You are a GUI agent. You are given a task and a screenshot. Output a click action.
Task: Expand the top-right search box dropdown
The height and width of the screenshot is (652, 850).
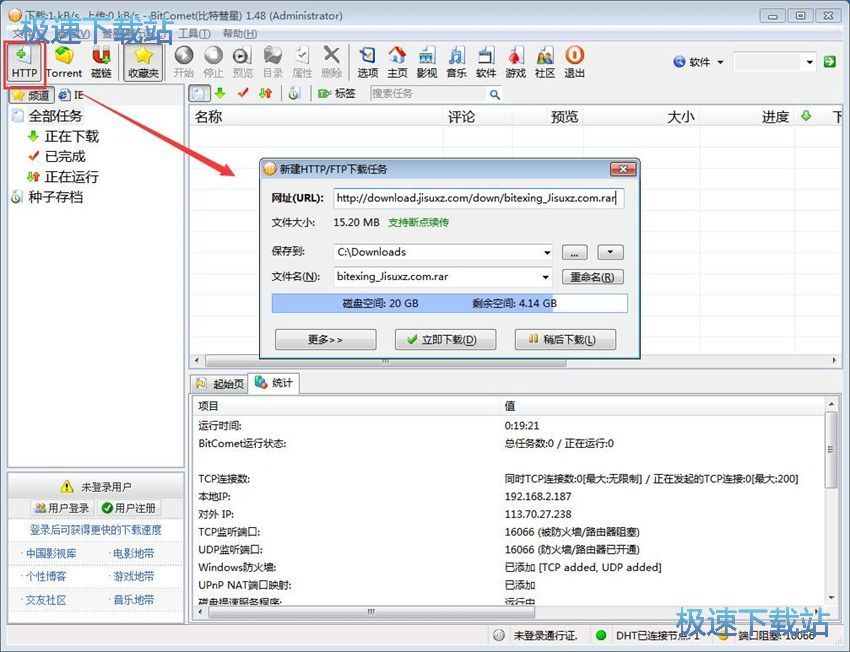[809, 62]
